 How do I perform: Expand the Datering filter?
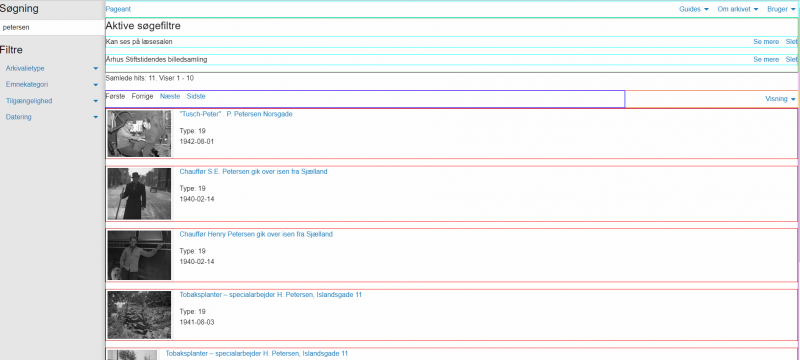click(52, 117)
